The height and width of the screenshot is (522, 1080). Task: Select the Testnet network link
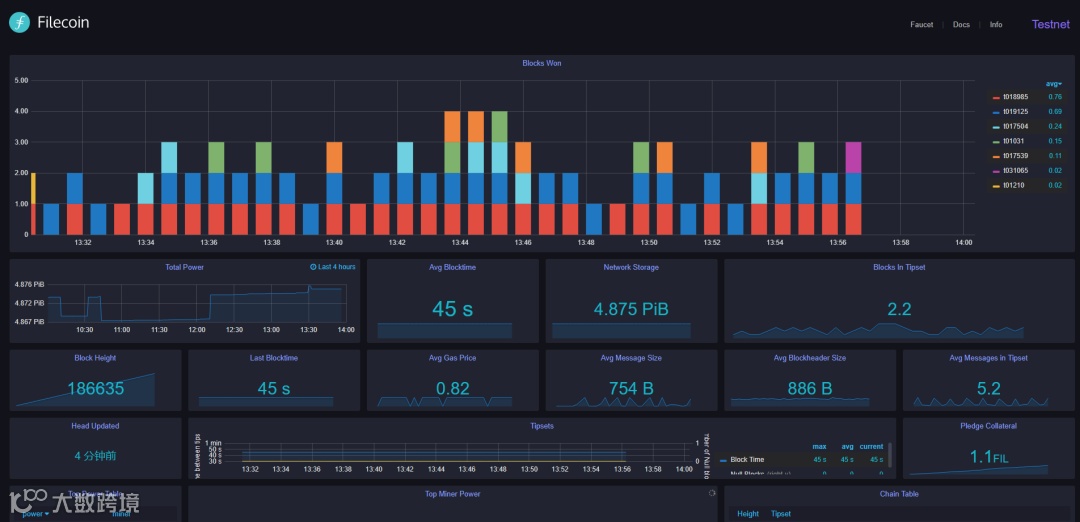coord(1051,24)
